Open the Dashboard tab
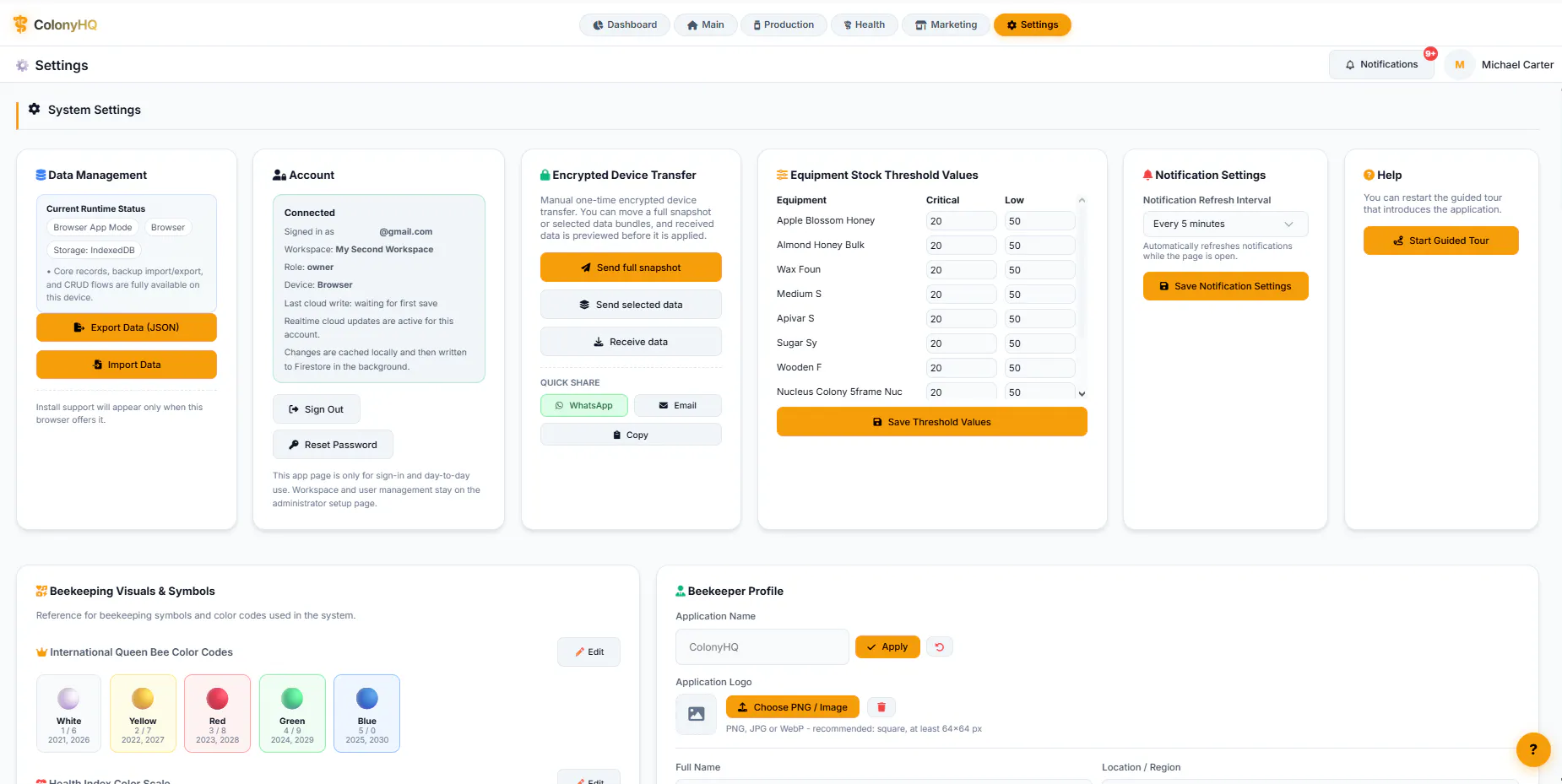 coord(625,24)
